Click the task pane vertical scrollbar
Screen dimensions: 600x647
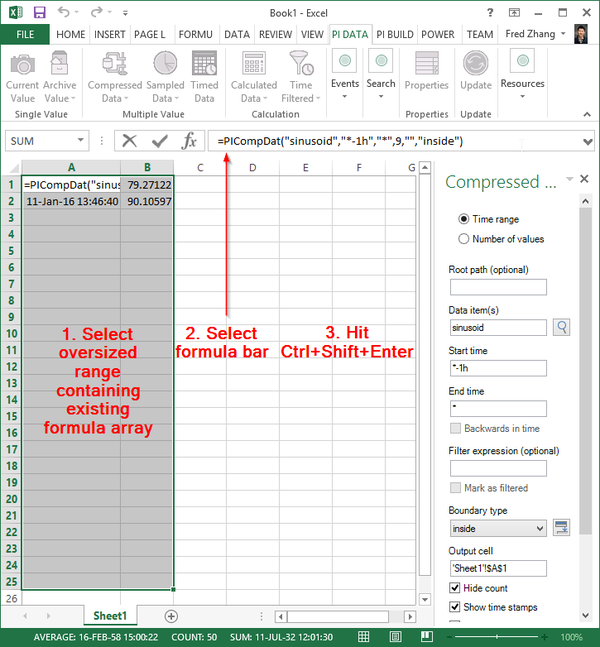pos(586,371)
